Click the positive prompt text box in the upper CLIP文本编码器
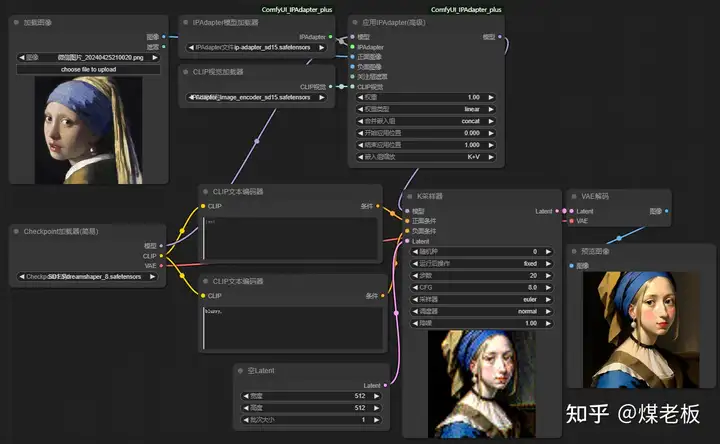Image resolution: width=720 pixels, height=444 pixels. pyautogui.click(x=290, y=238)
